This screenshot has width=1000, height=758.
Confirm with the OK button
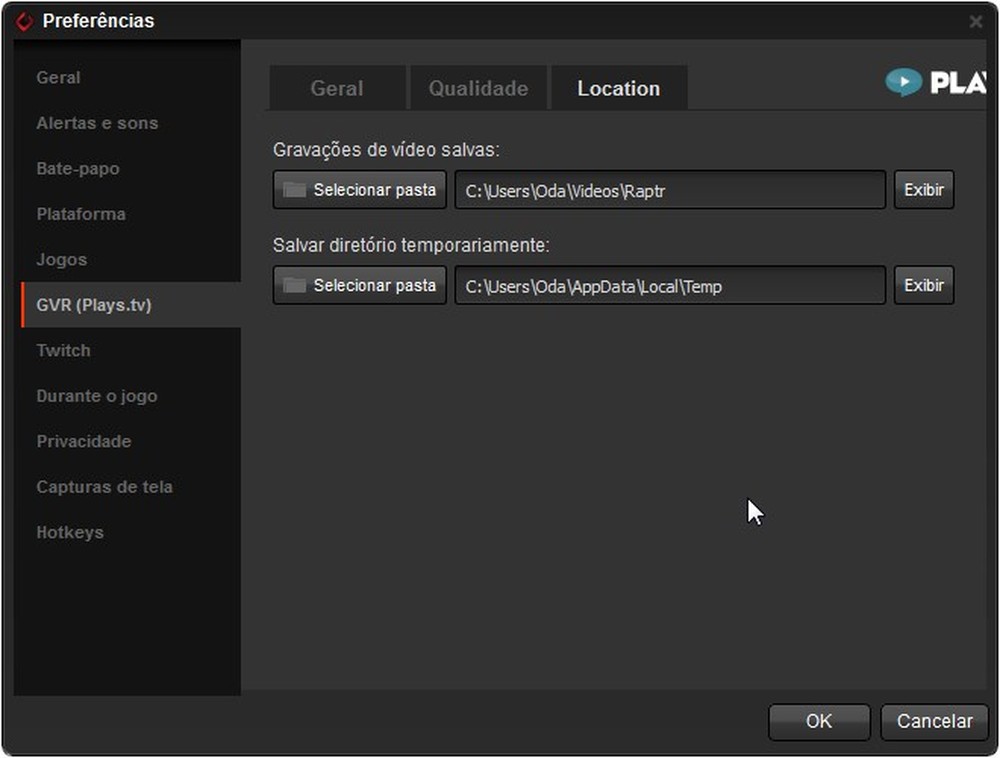pos(819,722)
